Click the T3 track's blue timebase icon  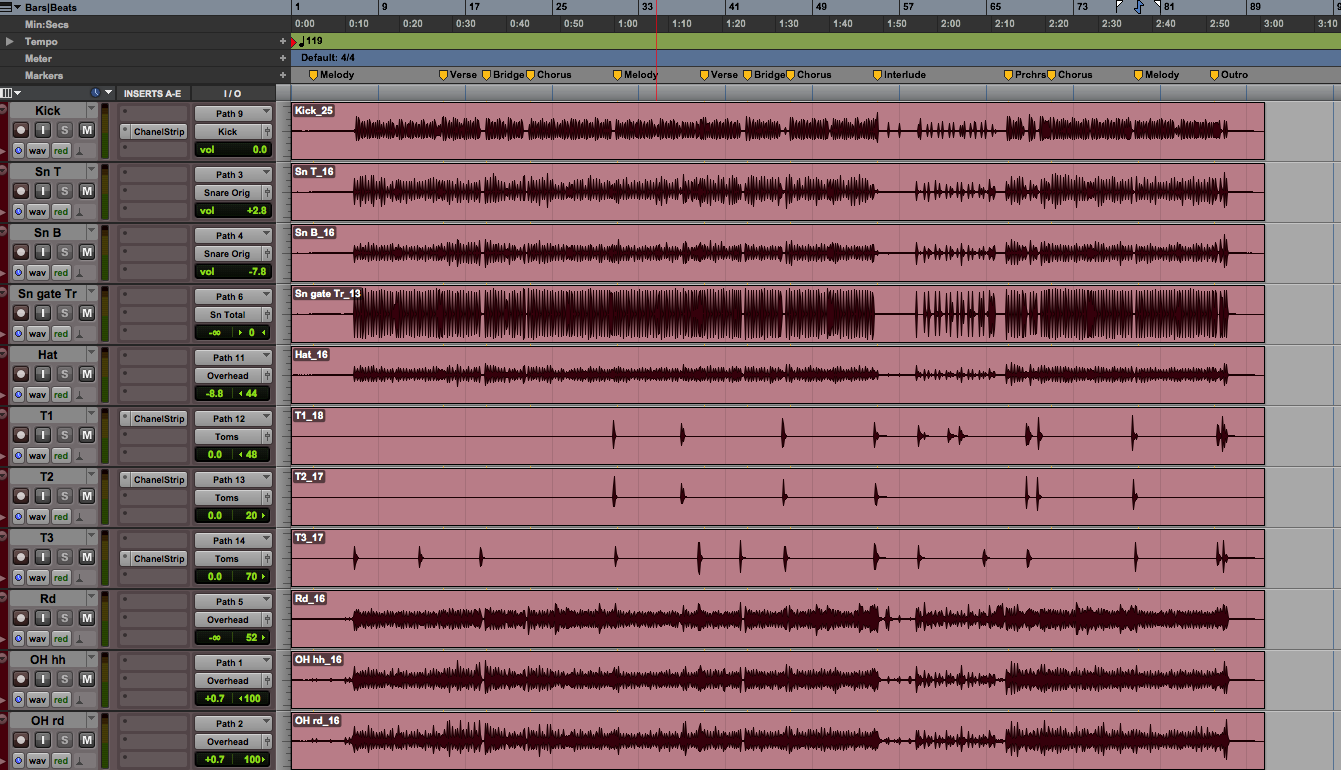click(x=19, y=578)
